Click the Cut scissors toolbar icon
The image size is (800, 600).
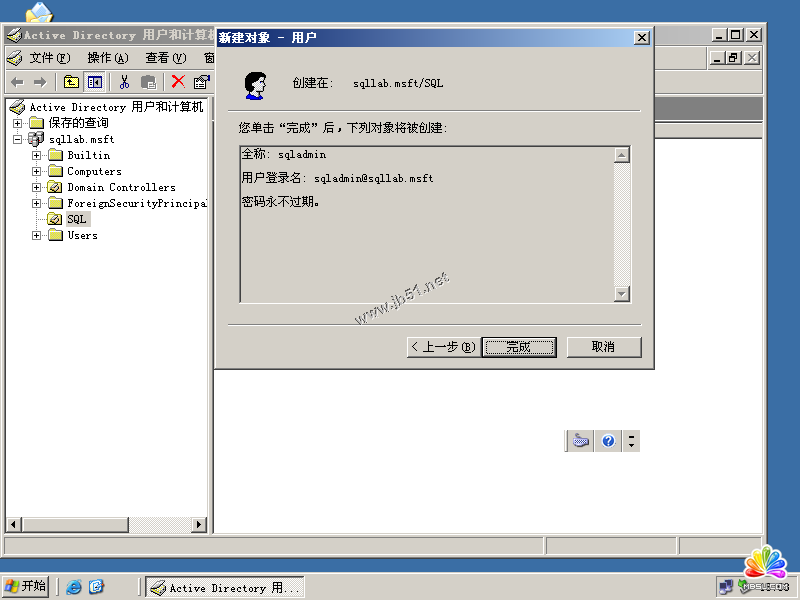[125, 82]
